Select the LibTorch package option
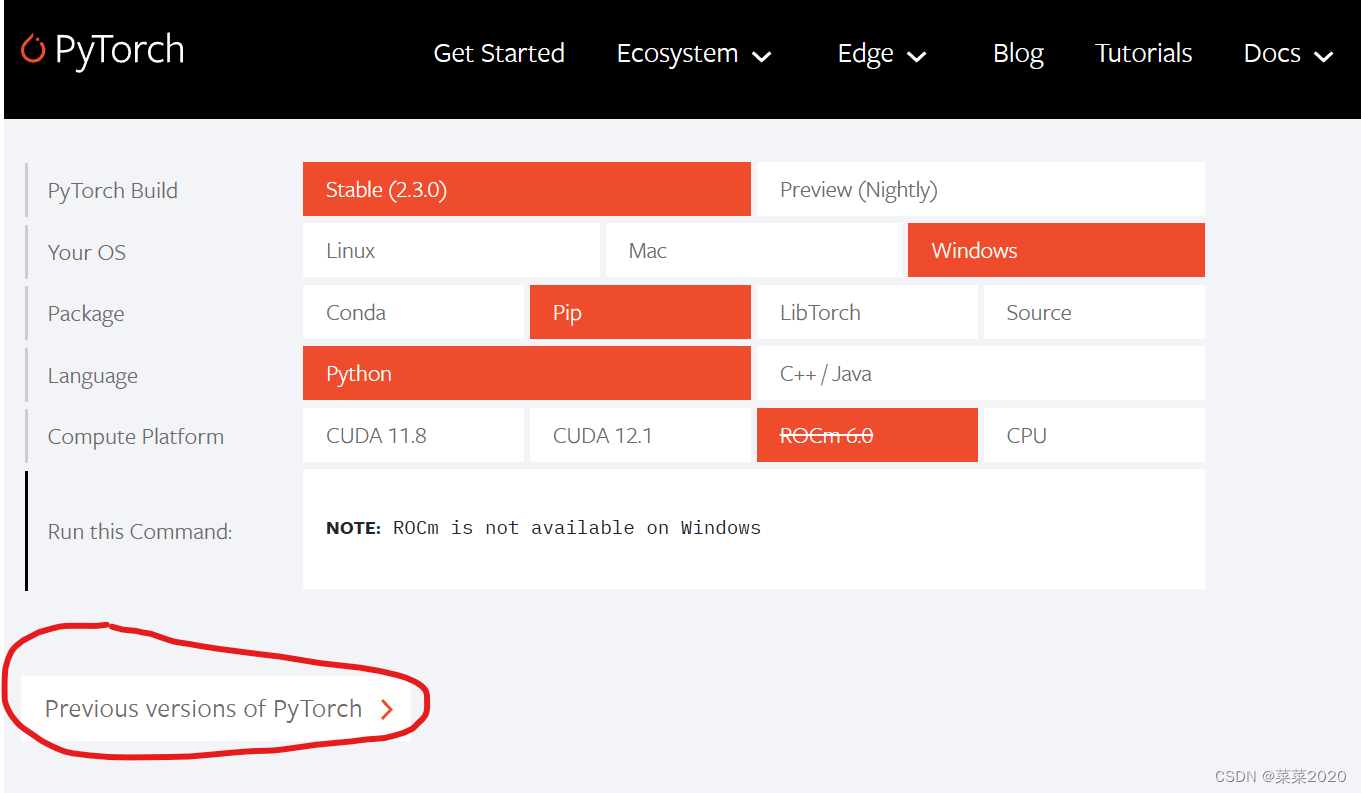This screenshot has width=1361, height=793. click(x=867, y=312)
